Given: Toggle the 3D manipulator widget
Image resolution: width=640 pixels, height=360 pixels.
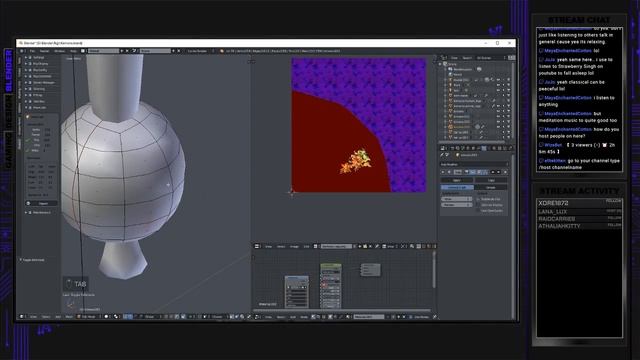Looking at the screenshot, I should (126, 316).
